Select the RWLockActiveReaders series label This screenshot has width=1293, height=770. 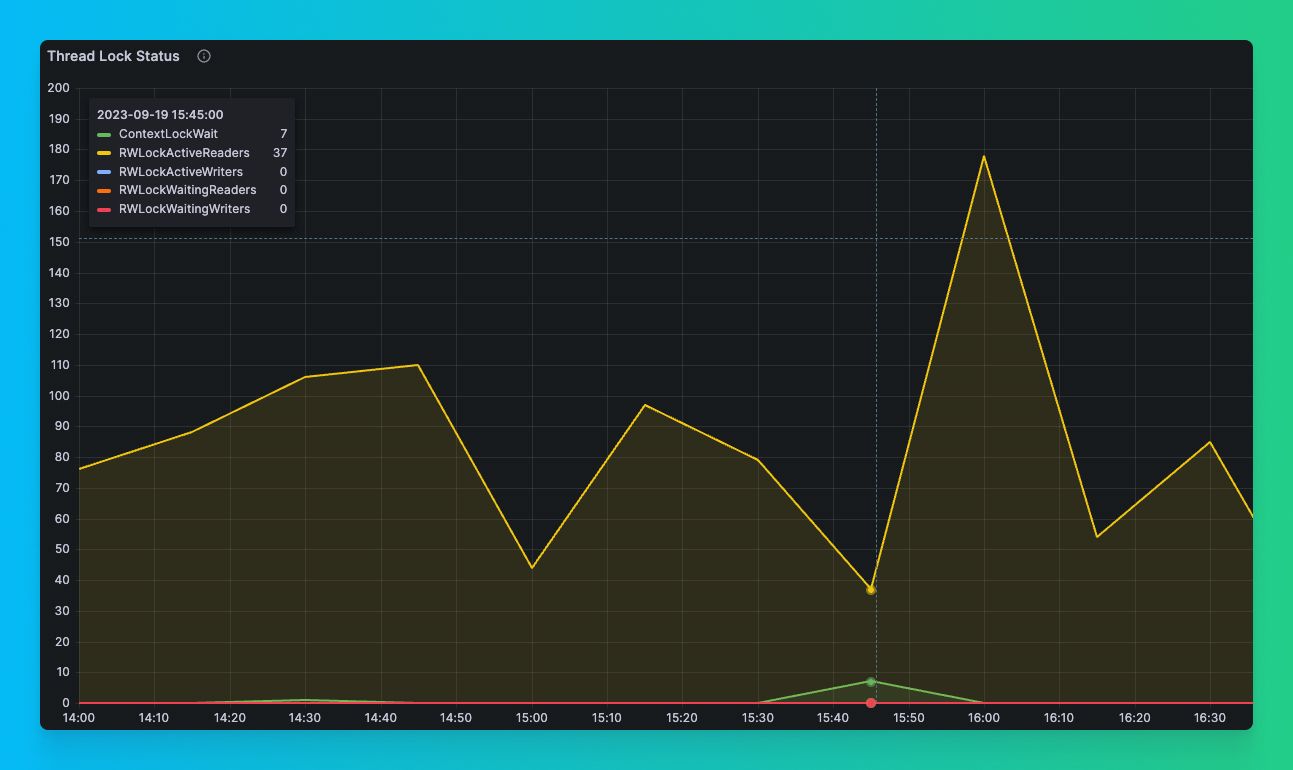184,153
